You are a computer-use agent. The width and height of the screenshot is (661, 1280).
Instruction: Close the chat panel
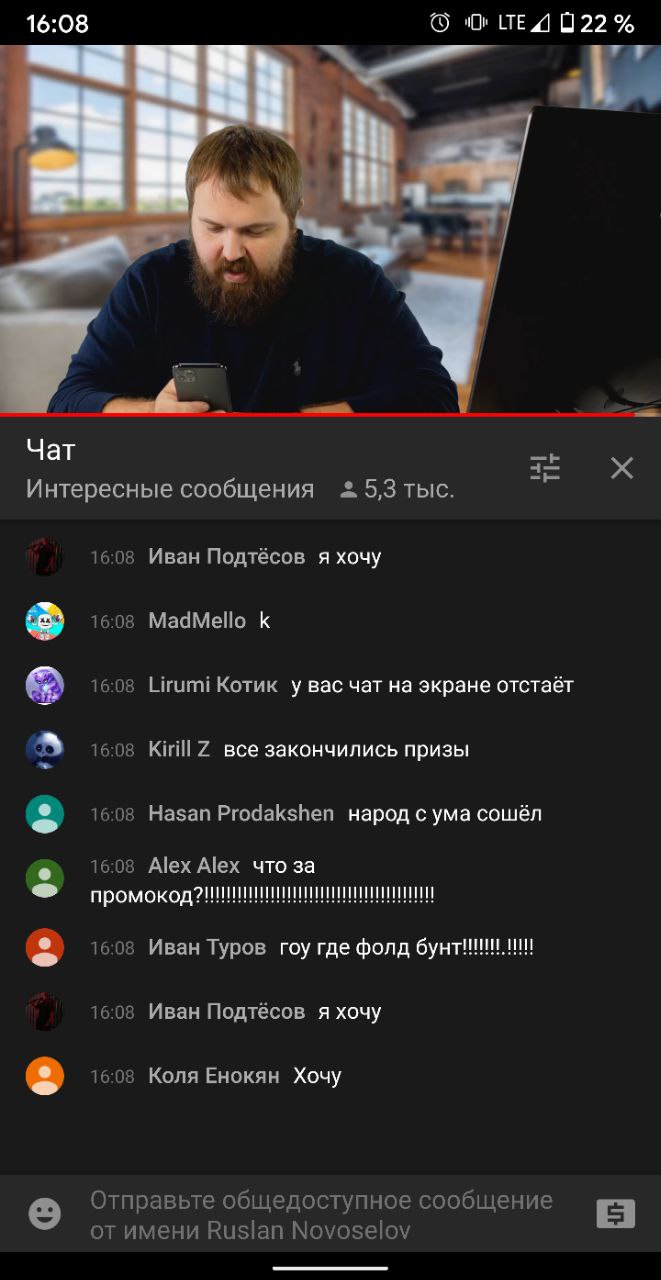point(622,468)
